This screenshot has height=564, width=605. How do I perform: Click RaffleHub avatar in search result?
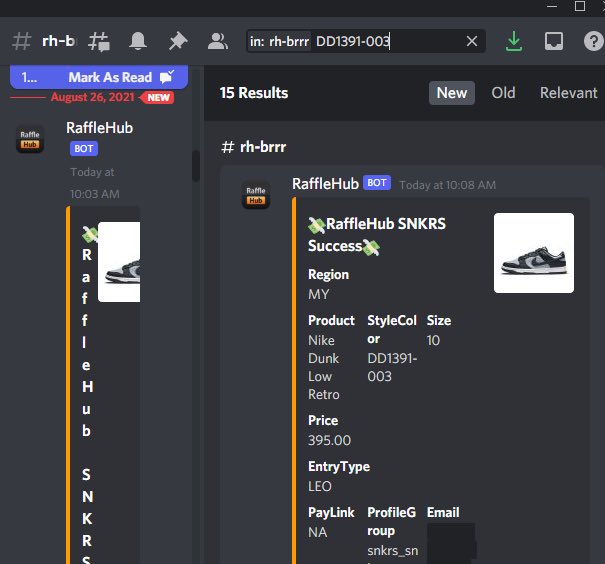pos(256,195)
